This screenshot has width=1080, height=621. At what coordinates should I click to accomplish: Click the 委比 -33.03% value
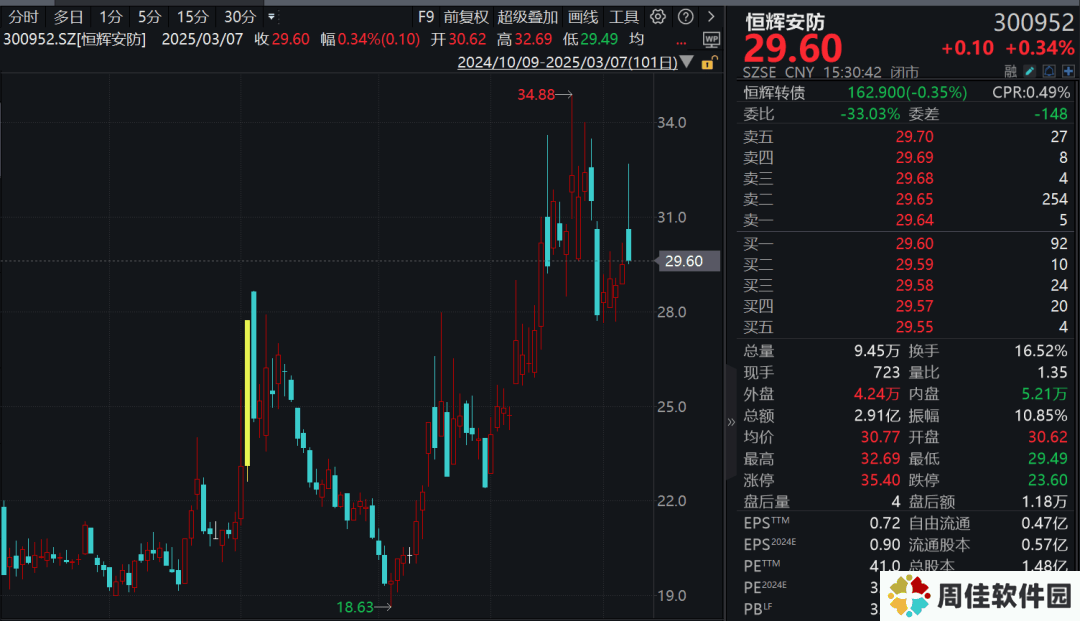(870, 114)
